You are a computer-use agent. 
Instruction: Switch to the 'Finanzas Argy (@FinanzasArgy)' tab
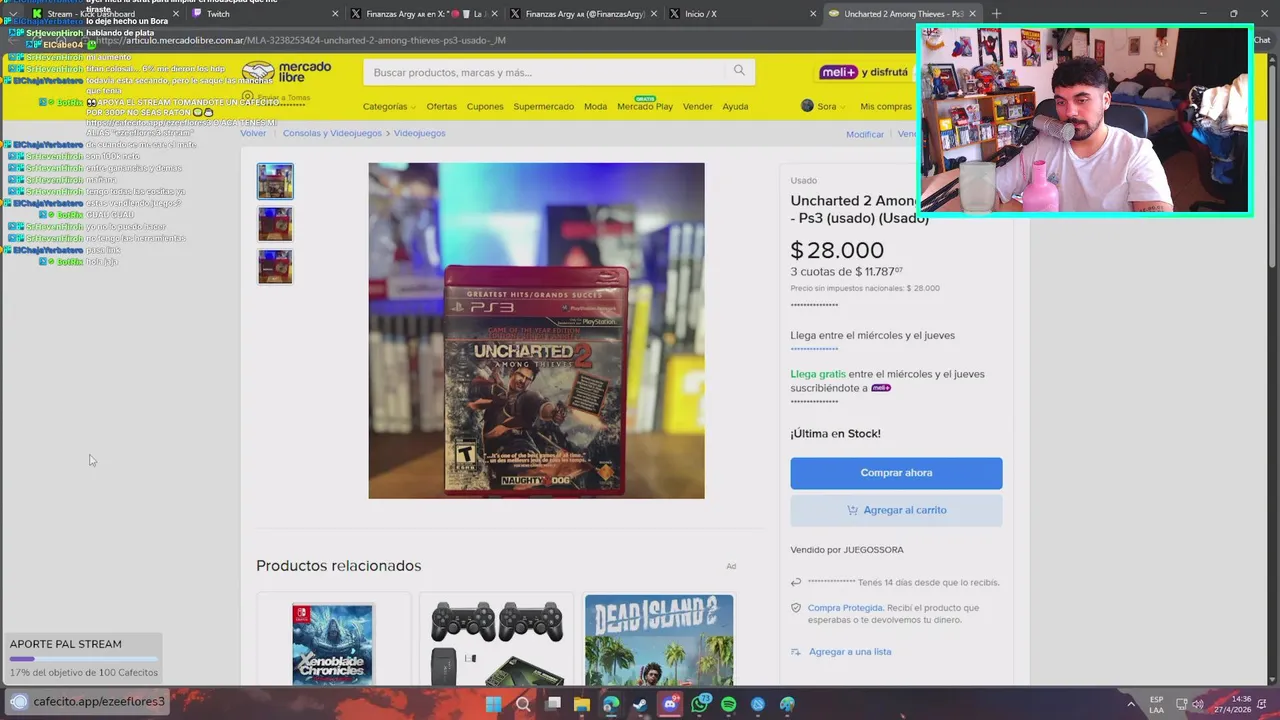581,14
